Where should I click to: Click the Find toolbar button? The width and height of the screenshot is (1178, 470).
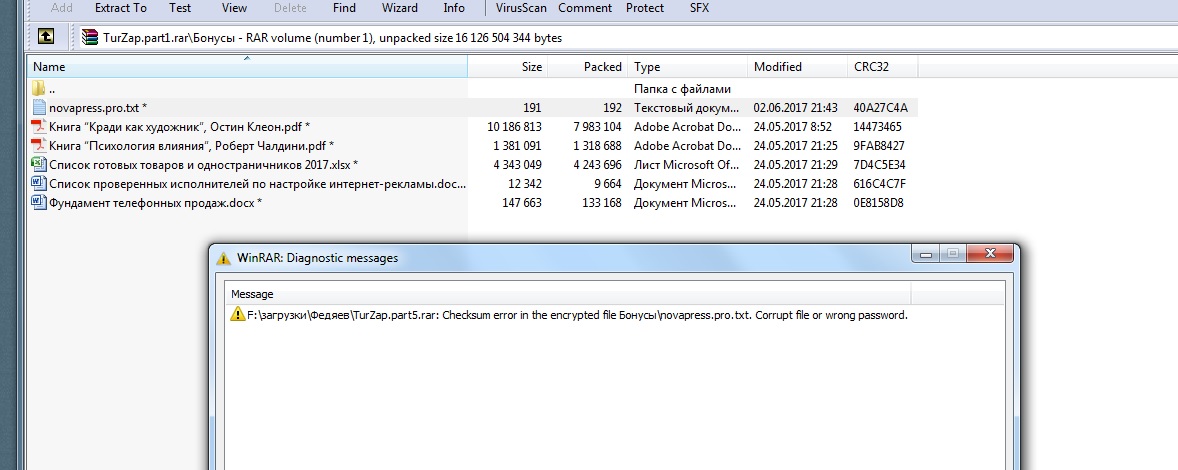tap(344, 8)
